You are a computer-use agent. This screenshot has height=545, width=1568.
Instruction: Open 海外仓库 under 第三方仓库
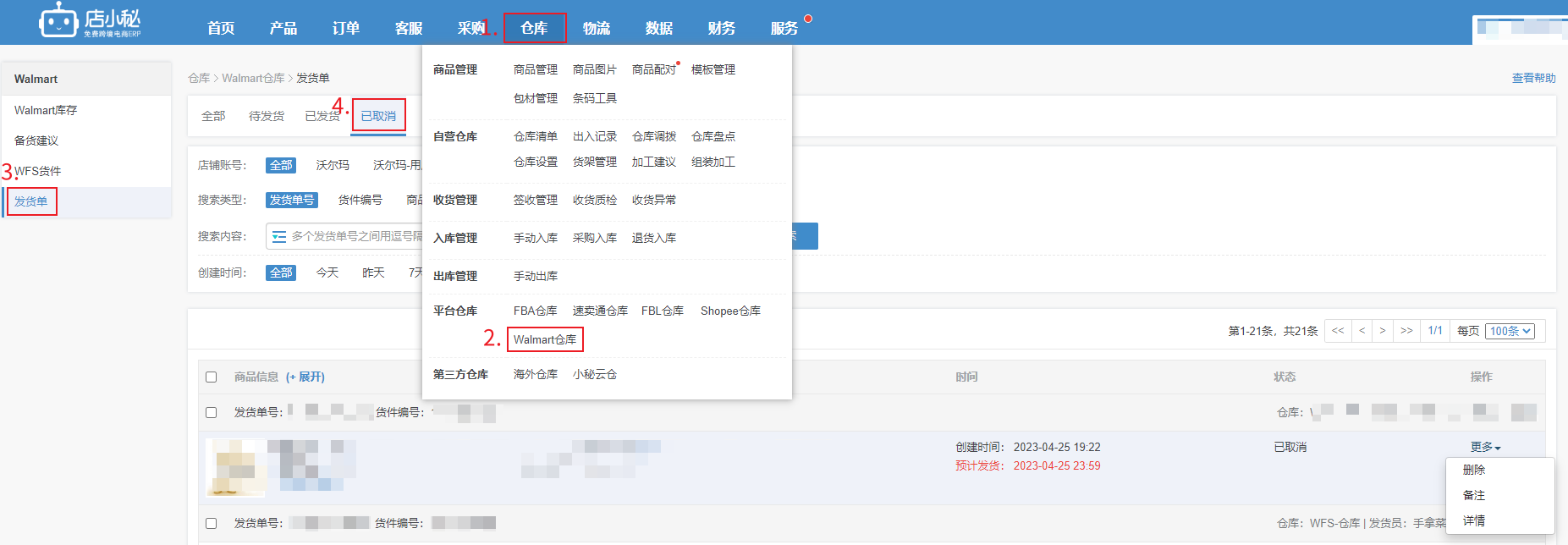click(x=536, y=374)
